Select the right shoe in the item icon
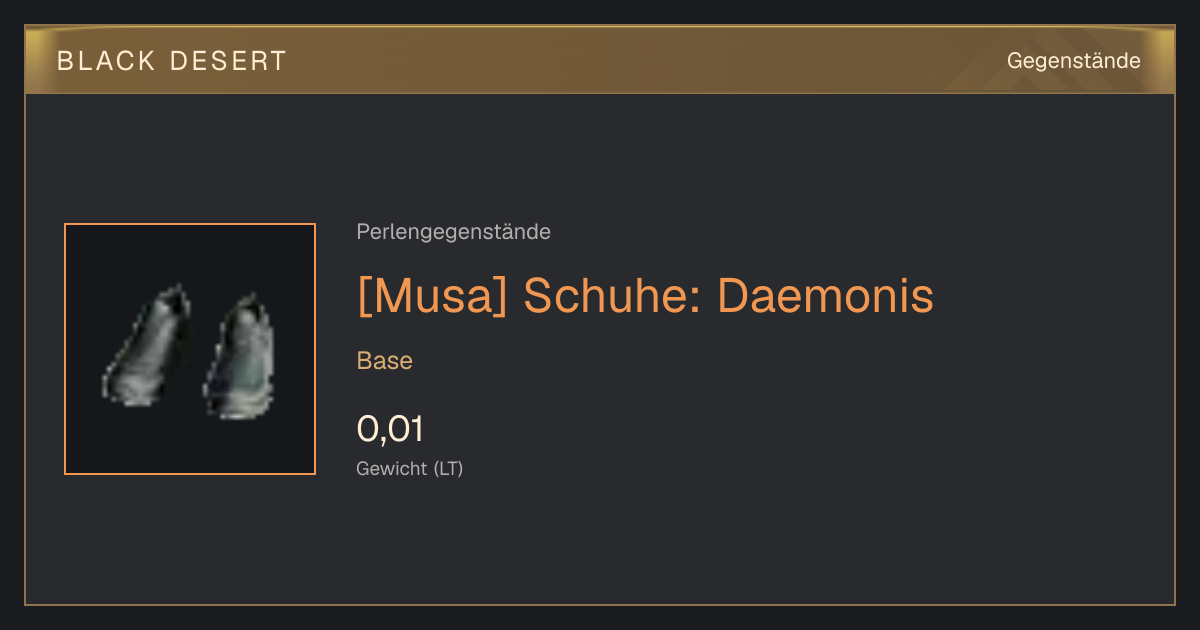Image resolution: width=1200 pixels, height=630 pixels. click(x=239, y=355)
